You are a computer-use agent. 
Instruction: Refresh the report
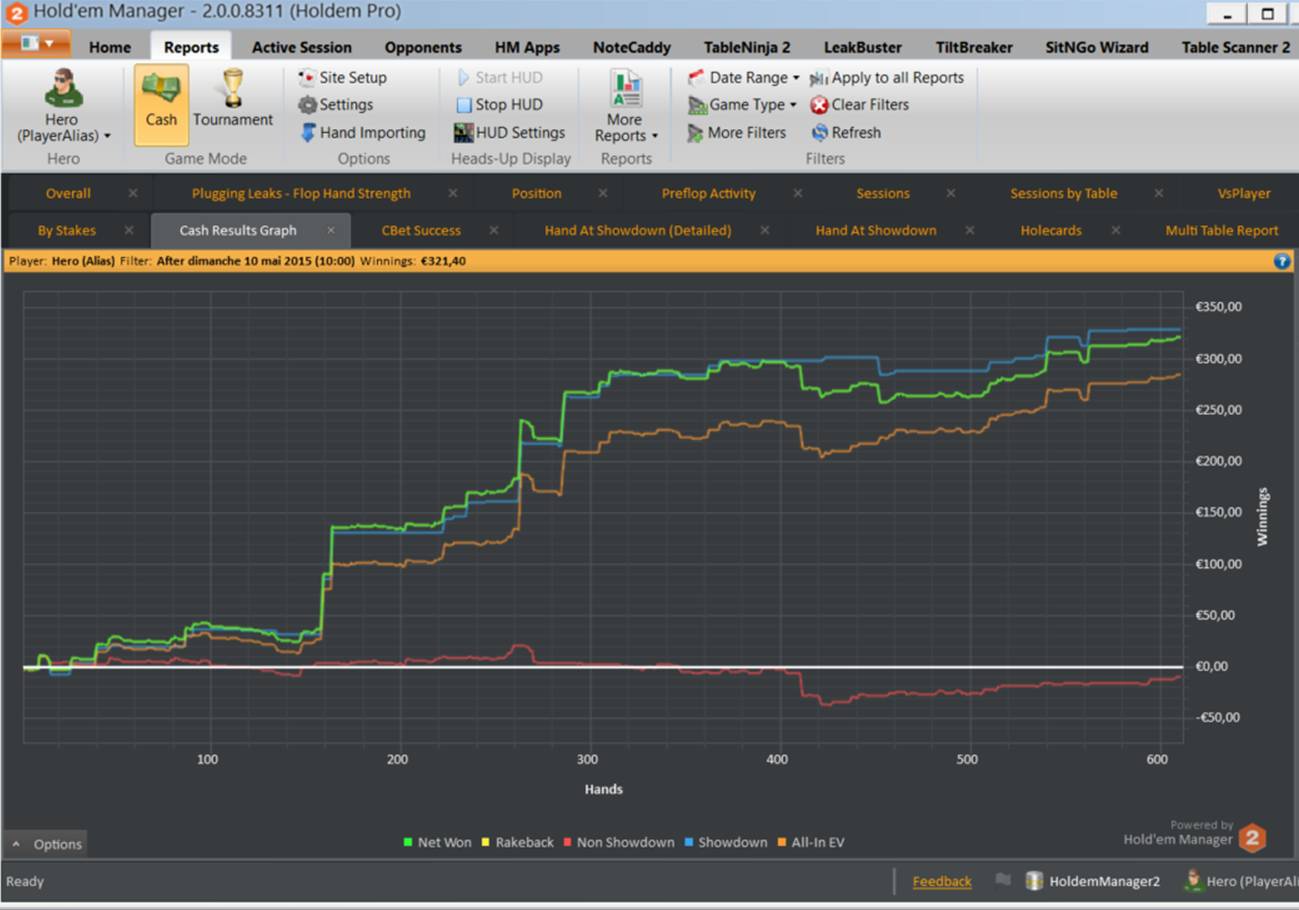click(x=846, y=132)
